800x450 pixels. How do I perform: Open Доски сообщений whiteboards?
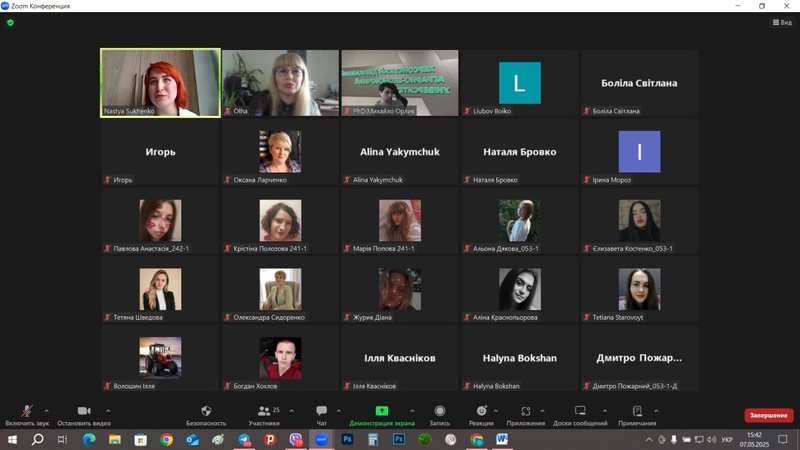pyautogui.click(x=580, y=412)
